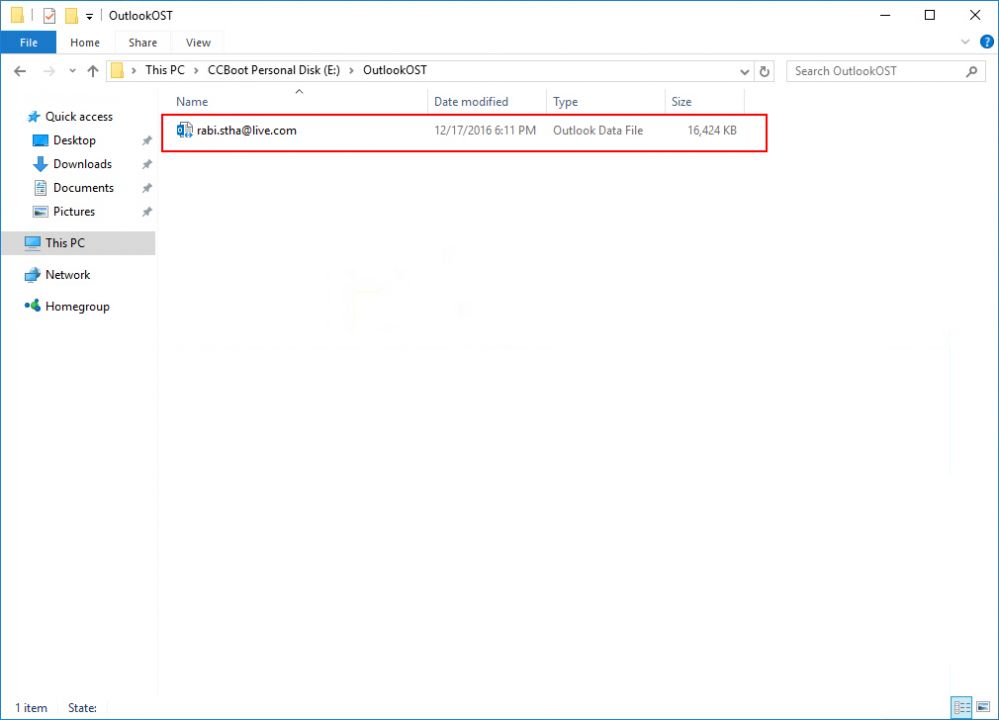Switch to the View ribbon tab

(x=198, y=43)
